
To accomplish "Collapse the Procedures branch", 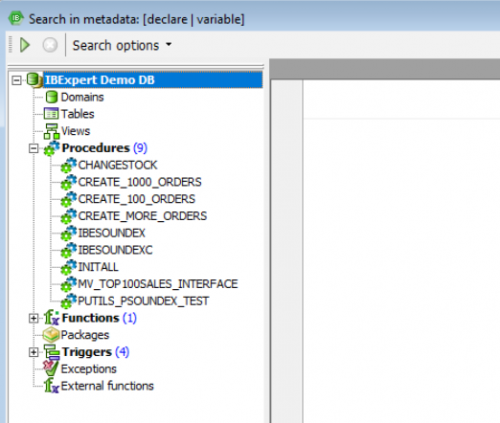I will coord(33,148).
